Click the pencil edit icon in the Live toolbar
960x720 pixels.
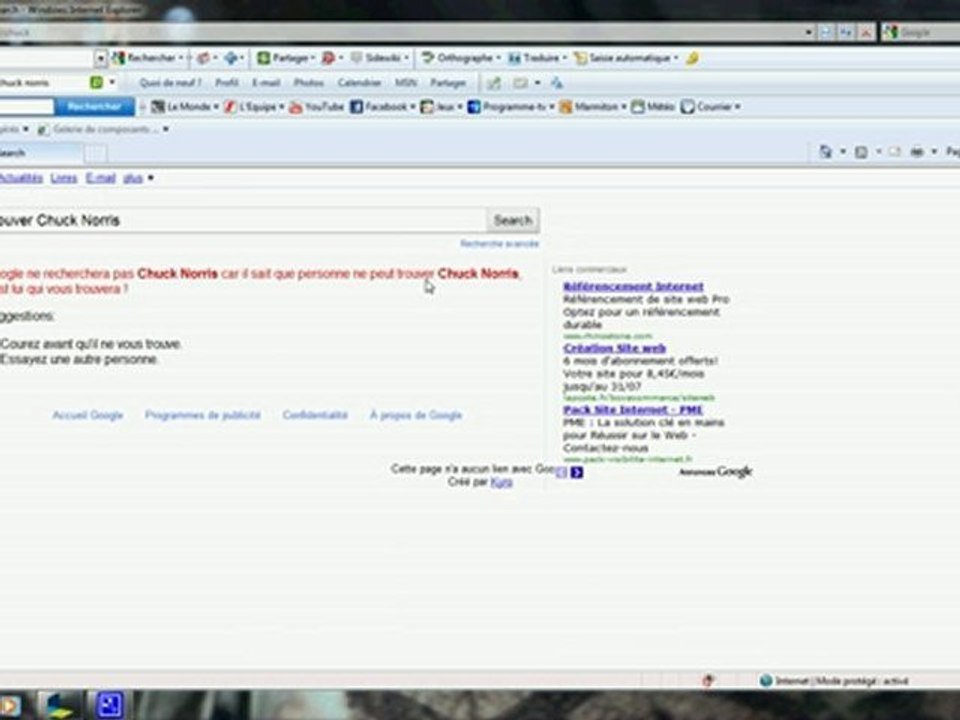click(x=493, y=83)
